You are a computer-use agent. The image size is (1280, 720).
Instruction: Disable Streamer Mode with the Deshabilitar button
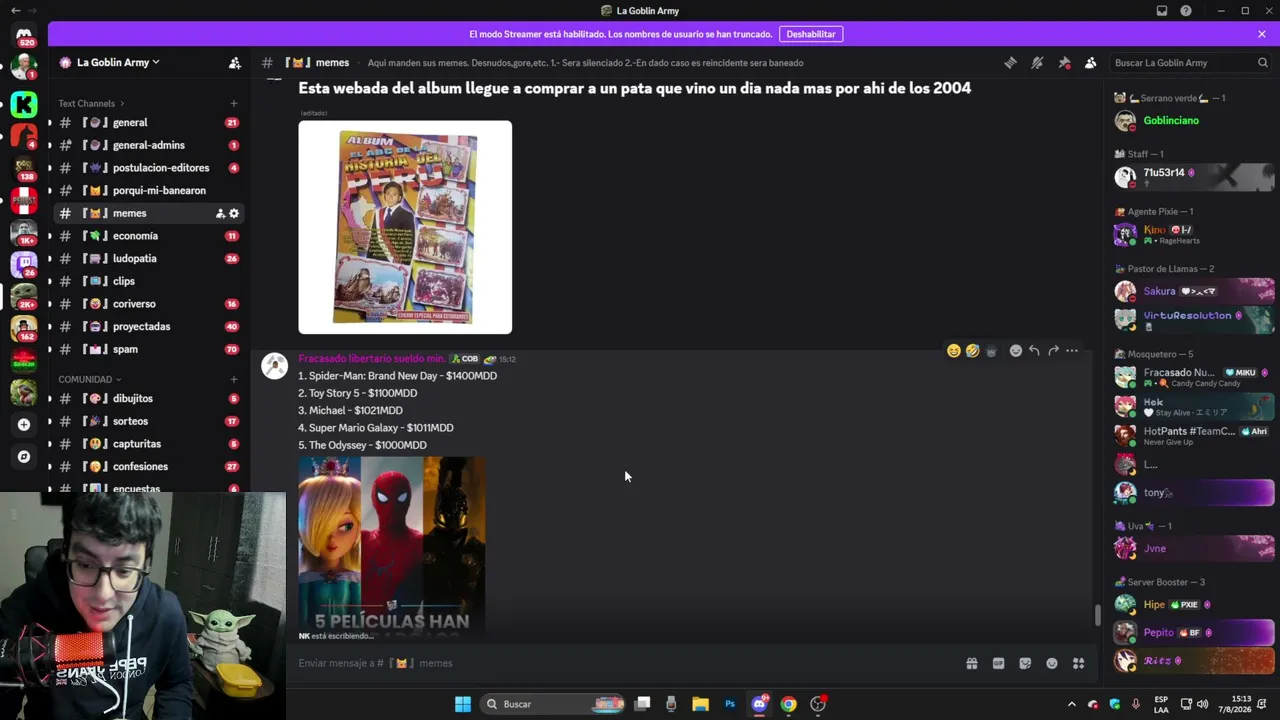pos(811,34)
